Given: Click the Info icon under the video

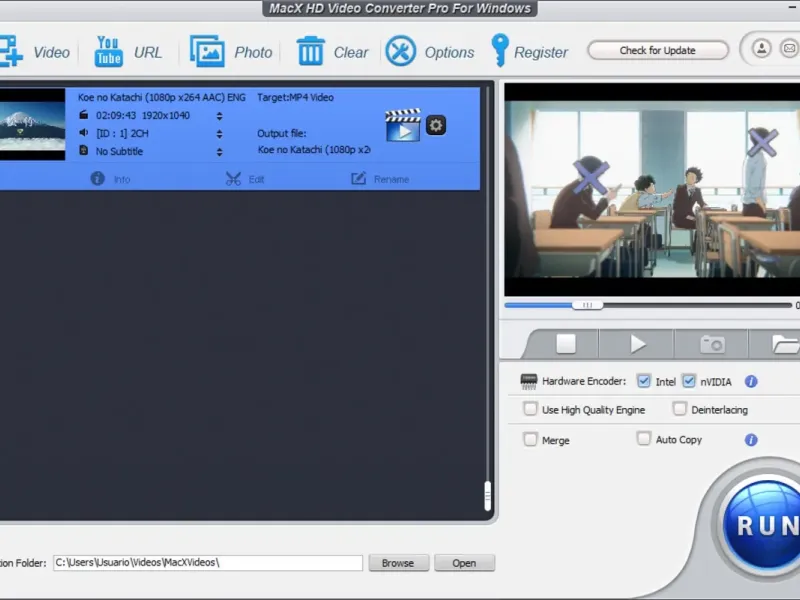Looking at the screenshot, I should 97,179.
